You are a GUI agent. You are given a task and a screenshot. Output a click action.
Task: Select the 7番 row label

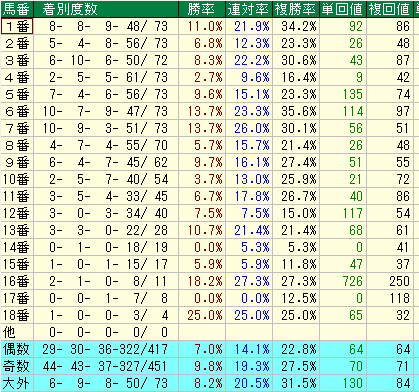click(17, 128)
